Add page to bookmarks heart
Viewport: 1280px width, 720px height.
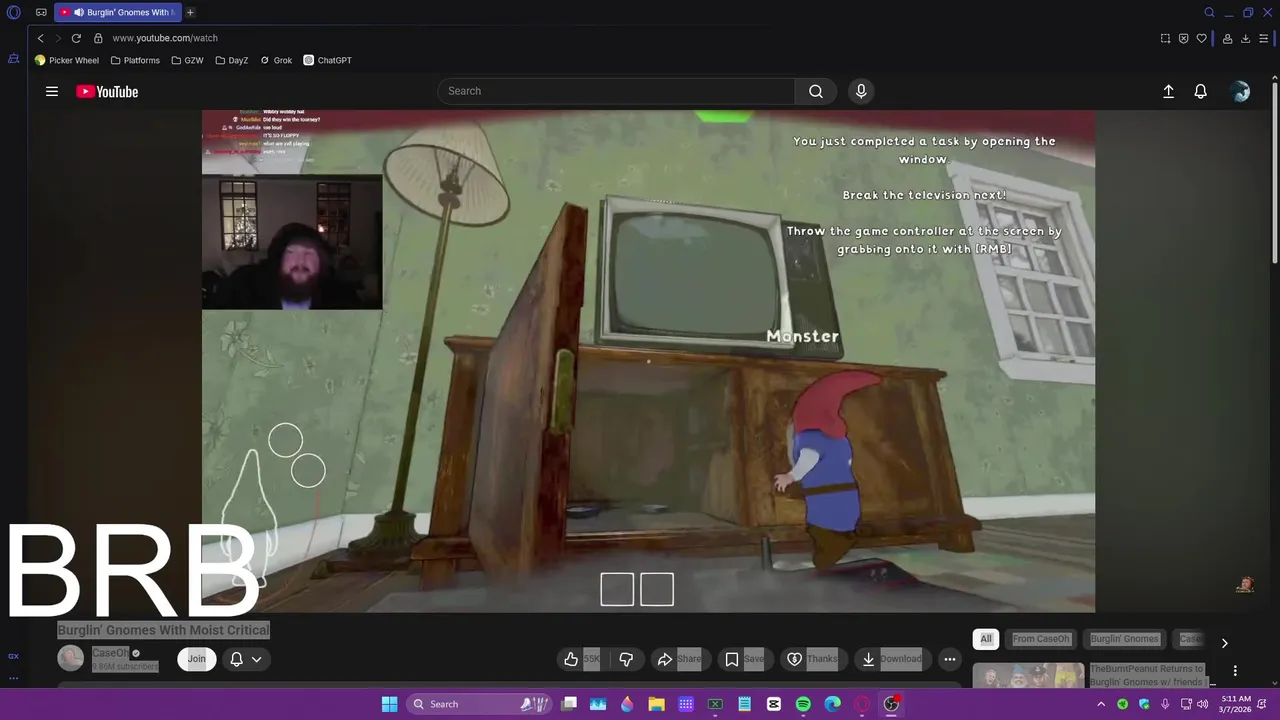[1201, 38]
